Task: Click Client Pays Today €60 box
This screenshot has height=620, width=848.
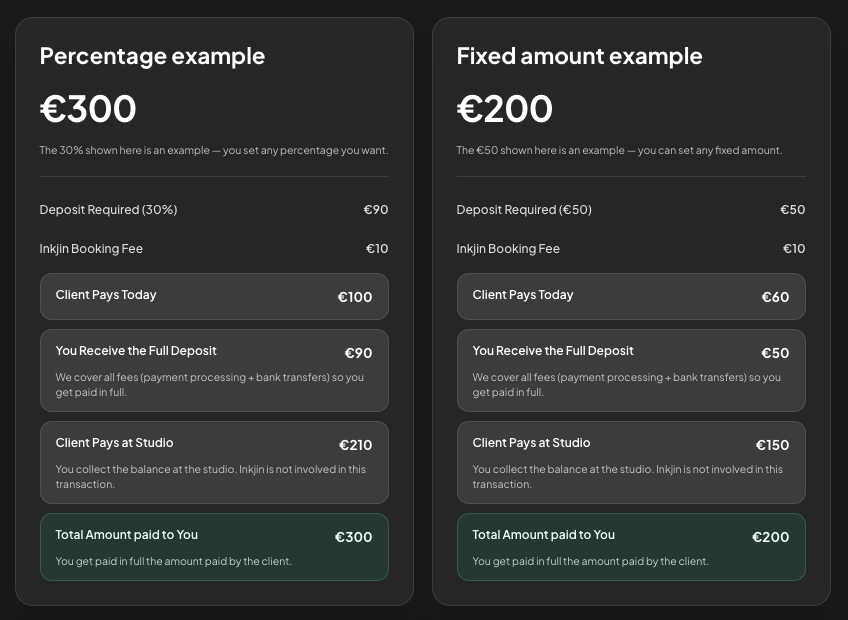Action: pyautogui.click(x=631, y=296)
